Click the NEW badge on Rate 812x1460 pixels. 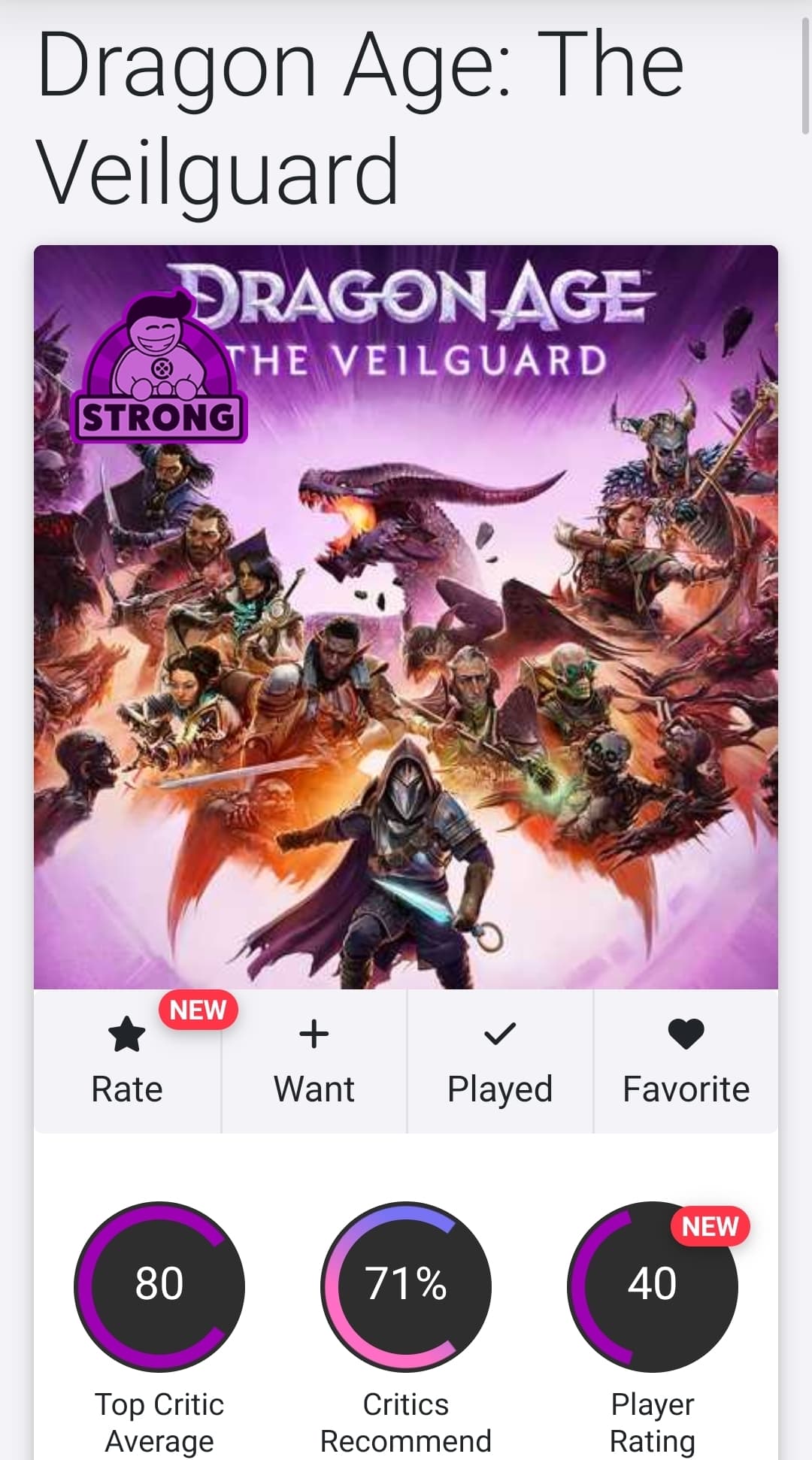point(198,1010)
